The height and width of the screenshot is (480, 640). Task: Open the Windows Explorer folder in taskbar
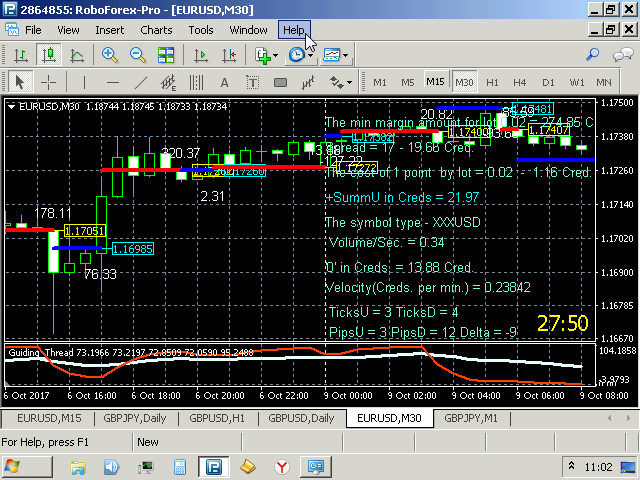point(78,467)
